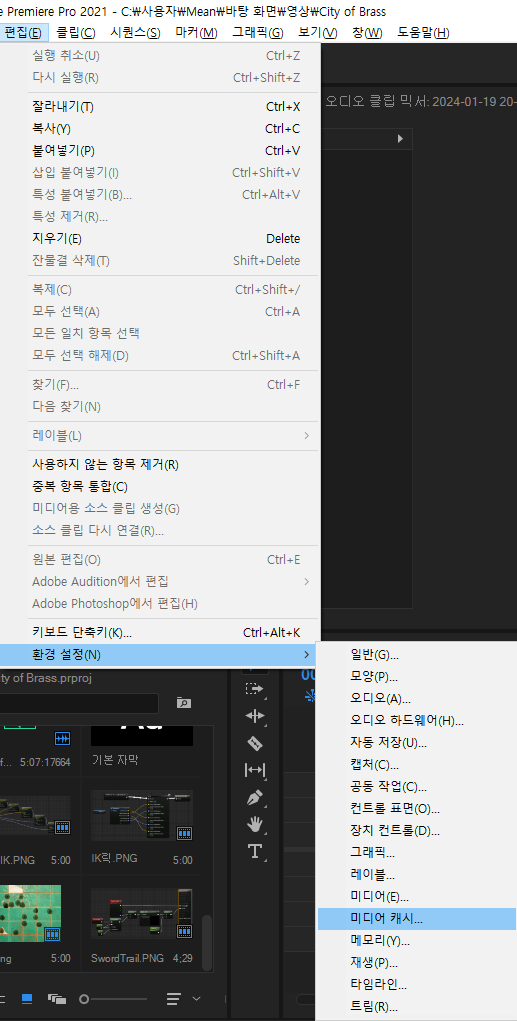This screenshot has height=1021, width=517.
Task: Choose 지우기(E) from the edit menu
Action: coord(160,238)
